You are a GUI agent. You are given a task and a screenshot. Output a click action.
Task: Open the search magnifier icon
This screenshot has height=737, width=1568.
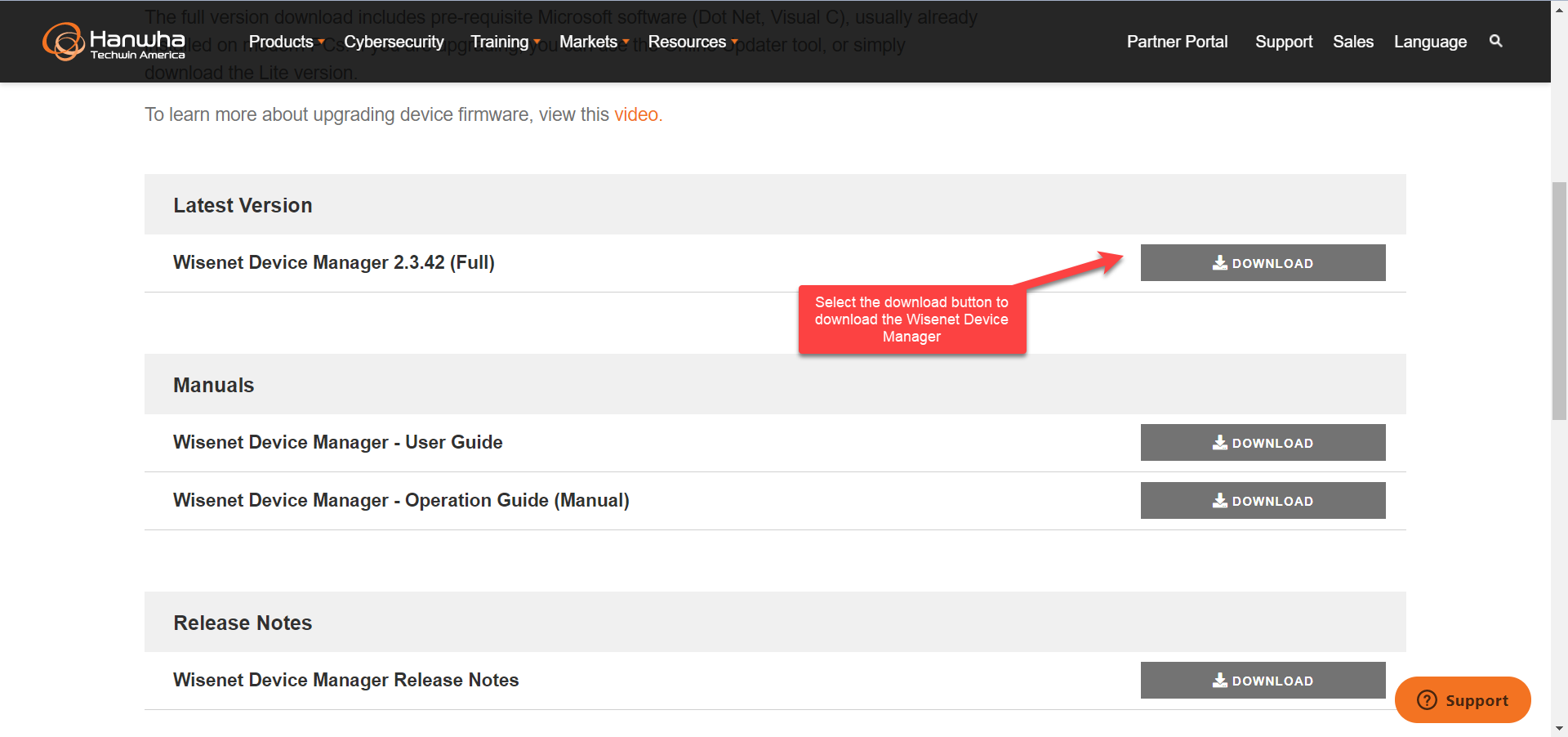point(1495,41)
